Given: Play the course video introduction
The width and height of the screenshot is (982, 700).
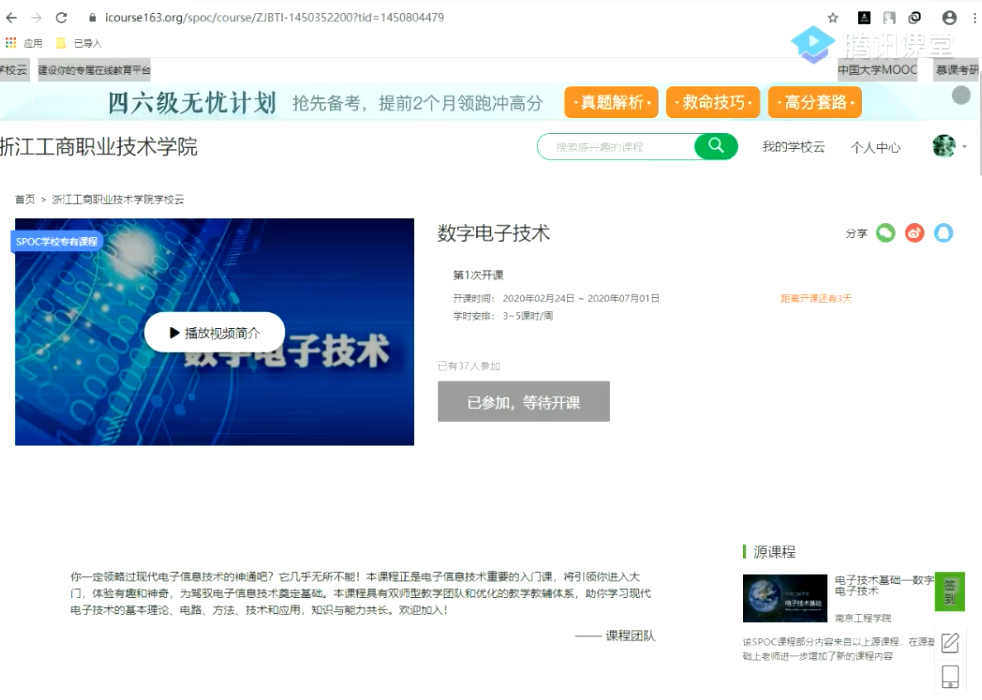Looking at the screenshot, I should point(215,333).
